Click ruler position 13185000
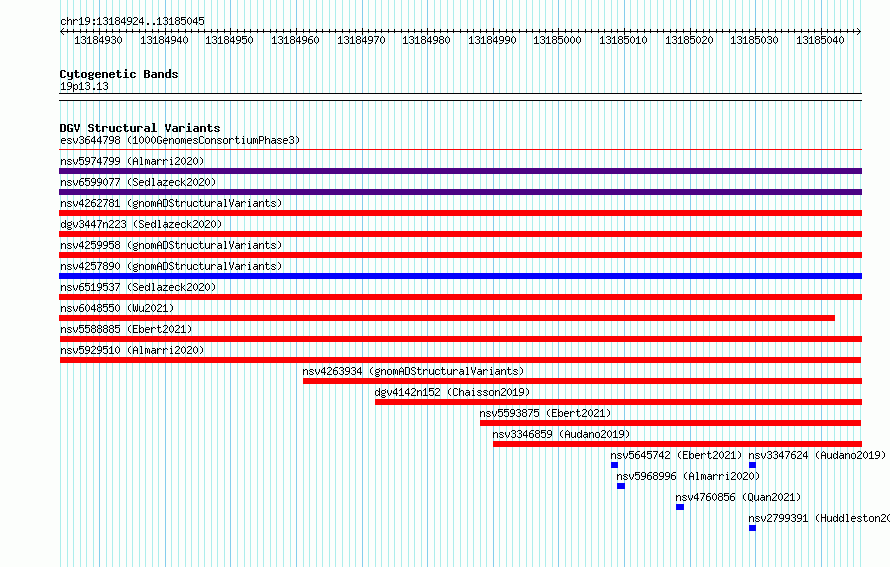890x567 pixels. 557,40
